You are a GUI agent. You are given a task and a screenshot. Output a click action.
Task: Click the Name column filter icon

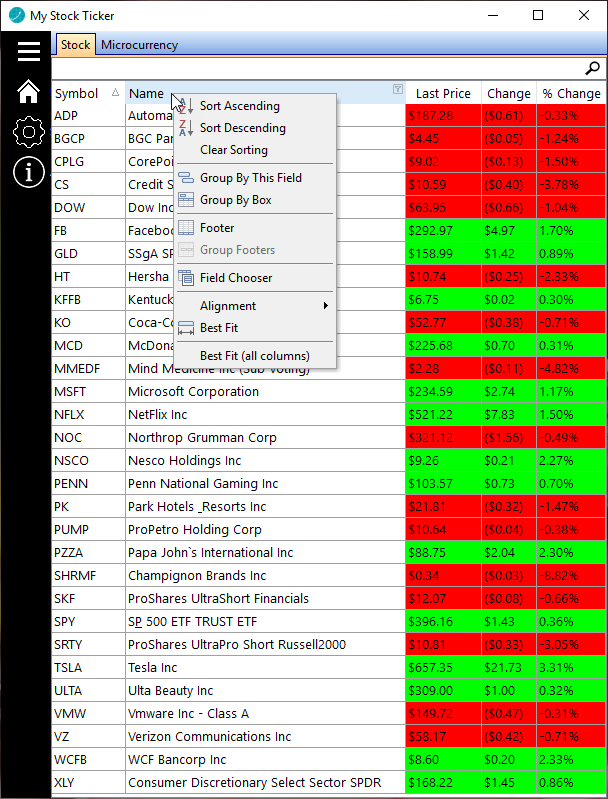(x=398, y=89)
